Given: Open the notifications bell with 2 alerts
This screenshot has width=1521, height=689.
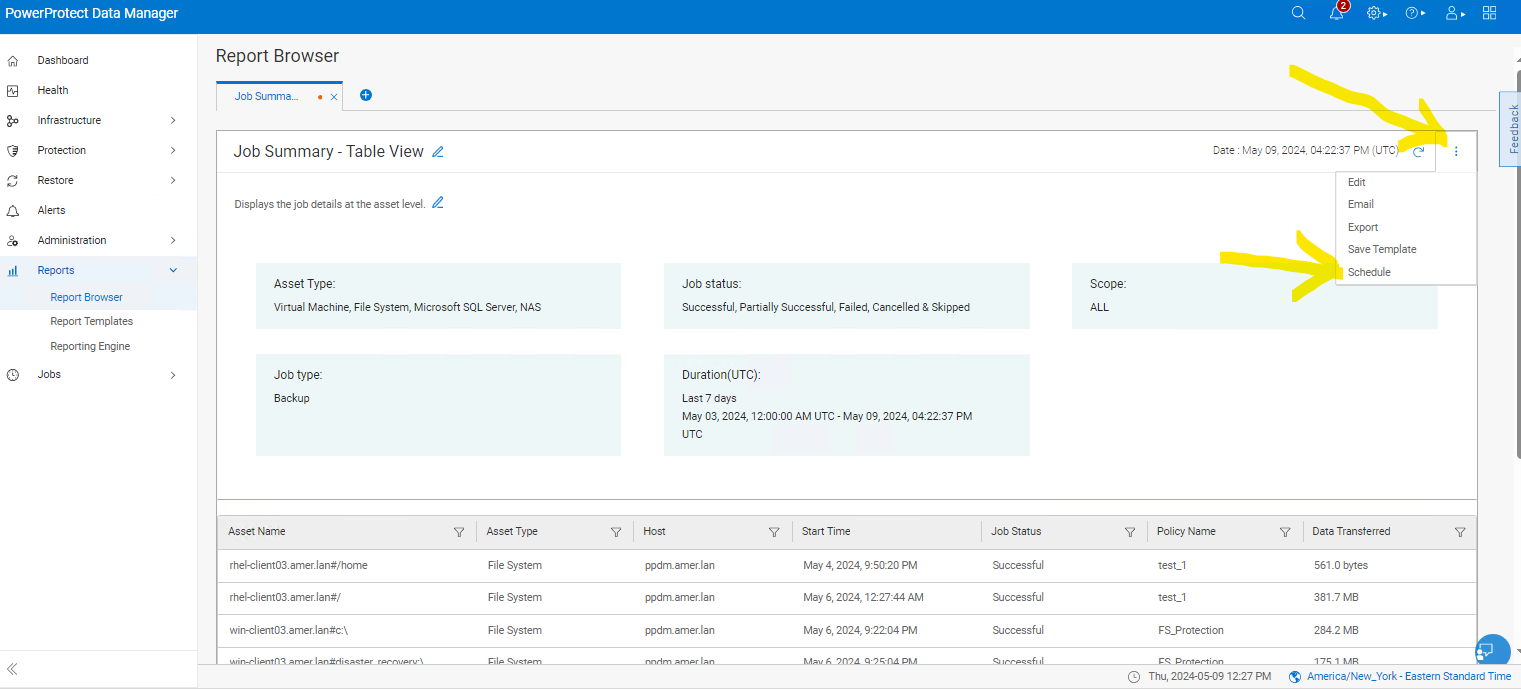Looking at the screenshot, I should click(1337, 14).
